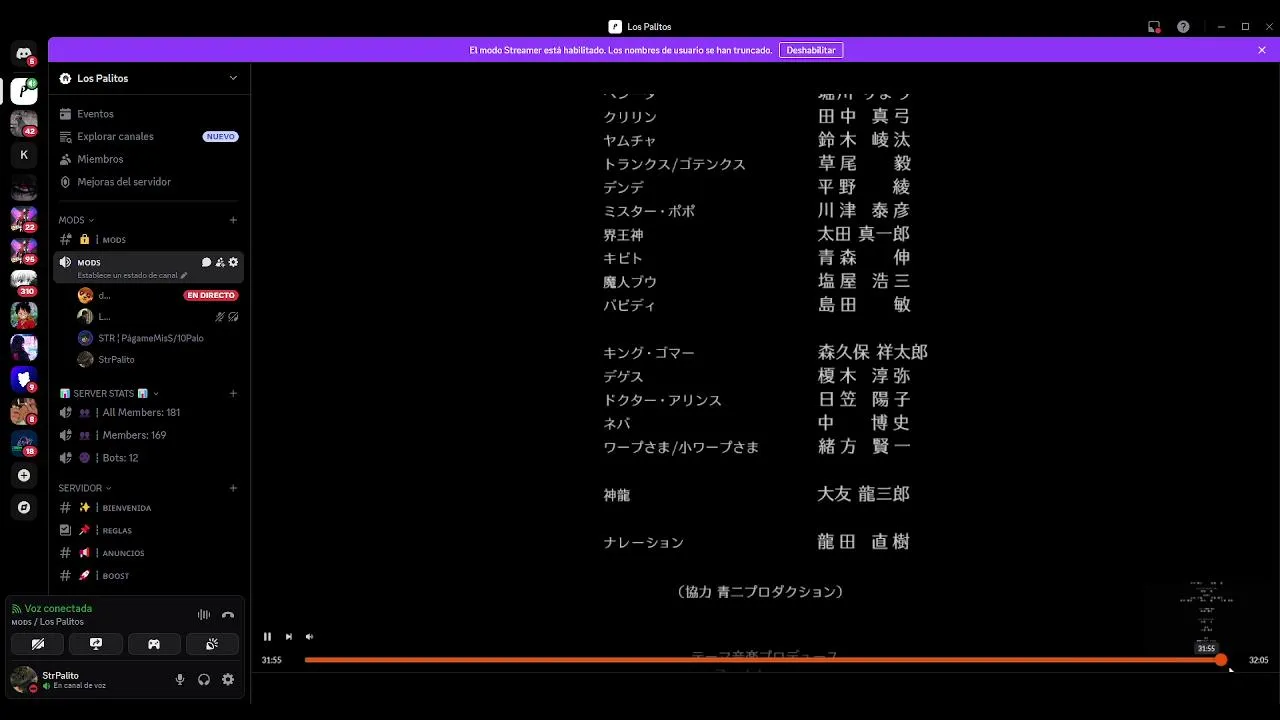Viewport: 1280px width, 720px height.
Task: Click the Deshabilitar button
Action: pos(810,50)
